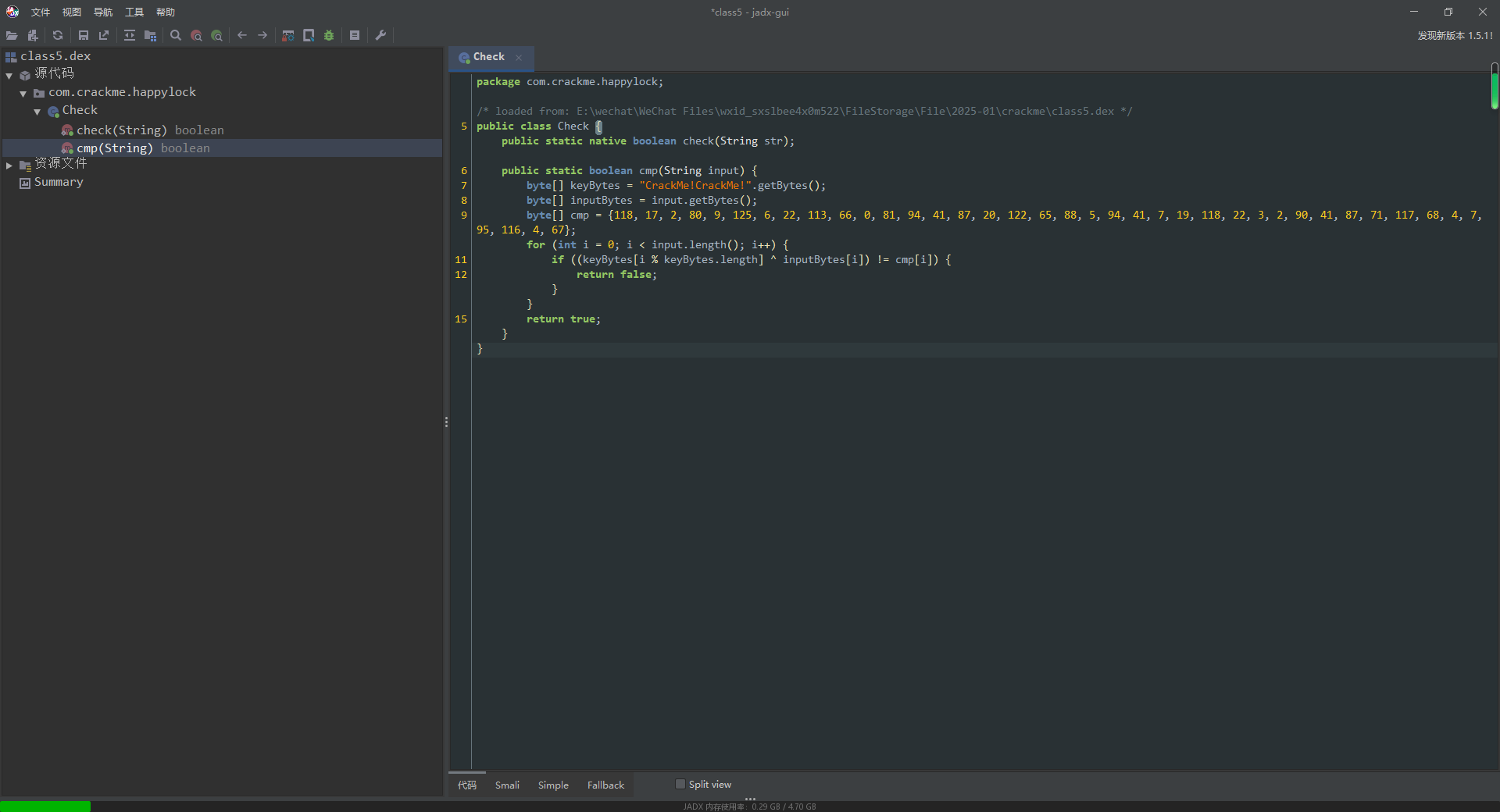
Task: Toggle the Flatten packages icon
Action: (151, 35)
